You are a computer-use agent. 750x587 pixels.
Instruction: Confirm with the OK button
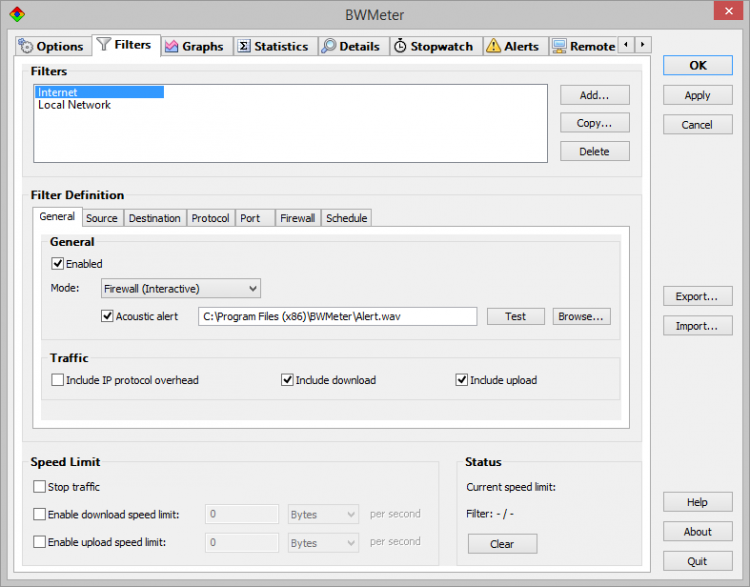[x=697, y=66]
